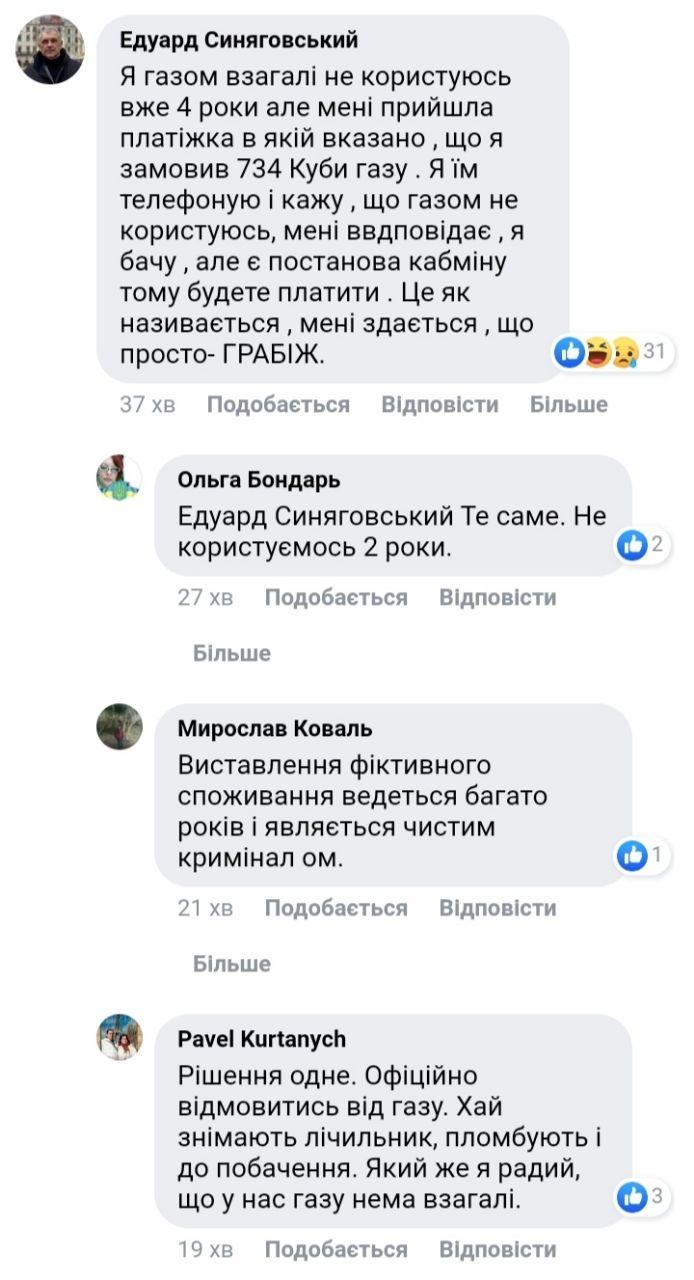Open Більше menu next to Едуард's Відповісти

pyautogui.click(x=568, y=405)
